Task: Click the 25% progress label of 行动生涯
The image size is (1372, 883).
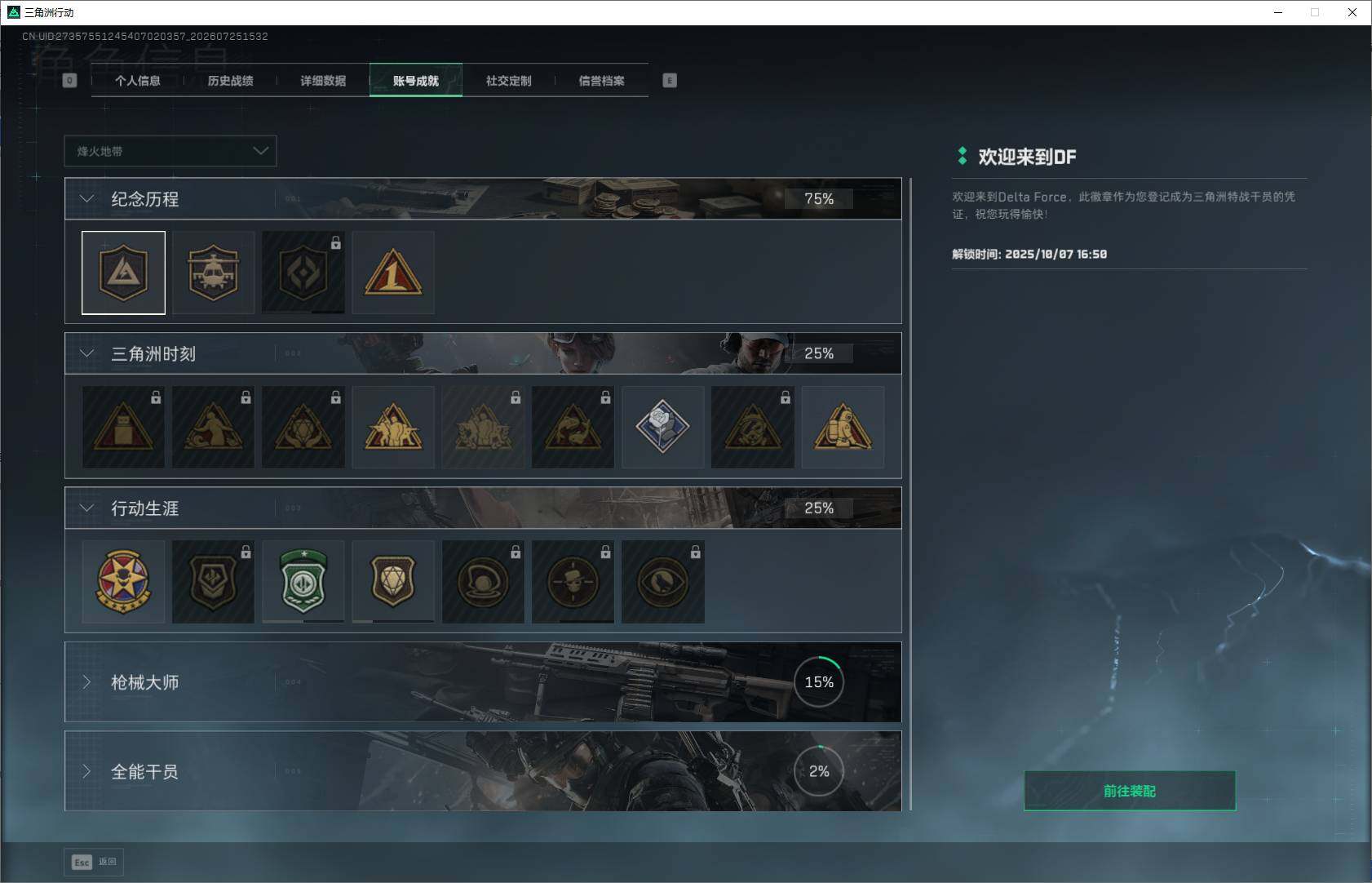Action: coord(819,508)
